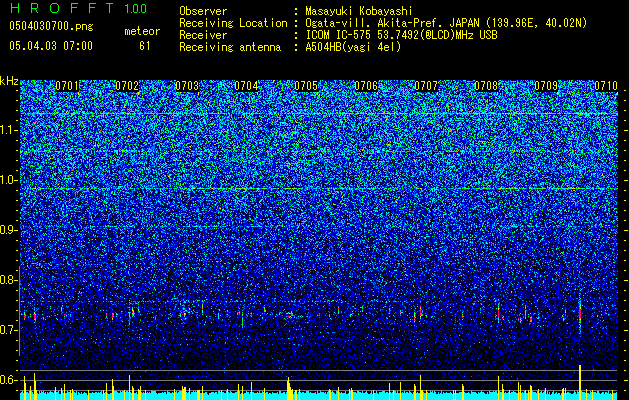
Task: Click the Observer field label
Action: point(203,11)
